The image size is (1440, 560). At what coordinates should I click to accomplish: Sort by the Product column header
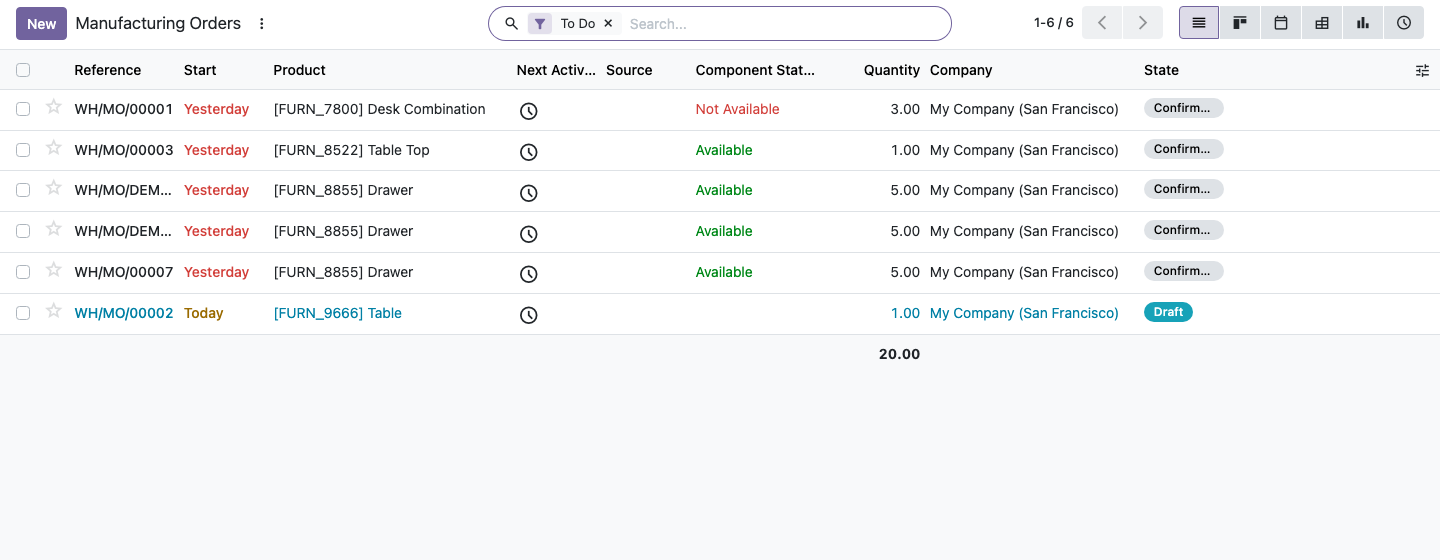coord(300,70)
